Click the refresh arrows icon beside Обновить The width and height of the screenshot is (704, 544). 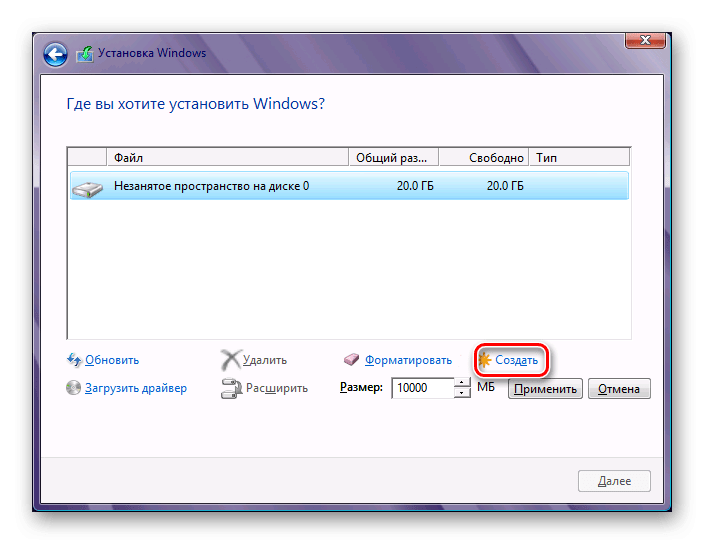(x=74, y=360)
